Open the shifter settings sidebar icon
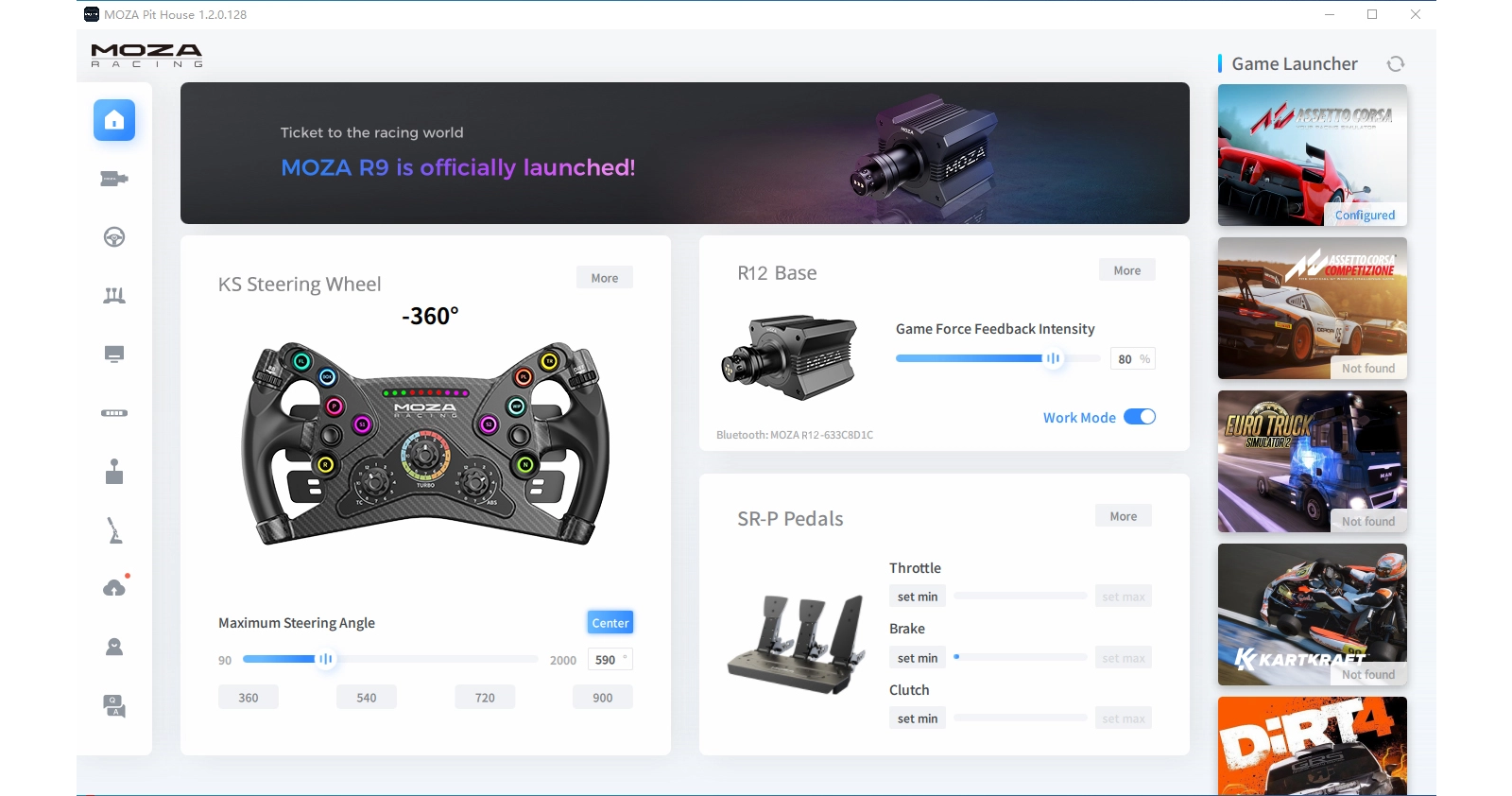Viewport: 1512px width, 796px height. [114, 472]
